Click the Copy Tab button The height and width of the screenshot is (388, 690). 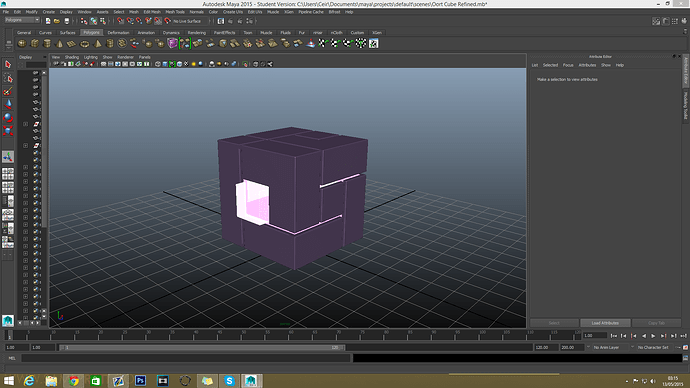(x=656, y=323)
